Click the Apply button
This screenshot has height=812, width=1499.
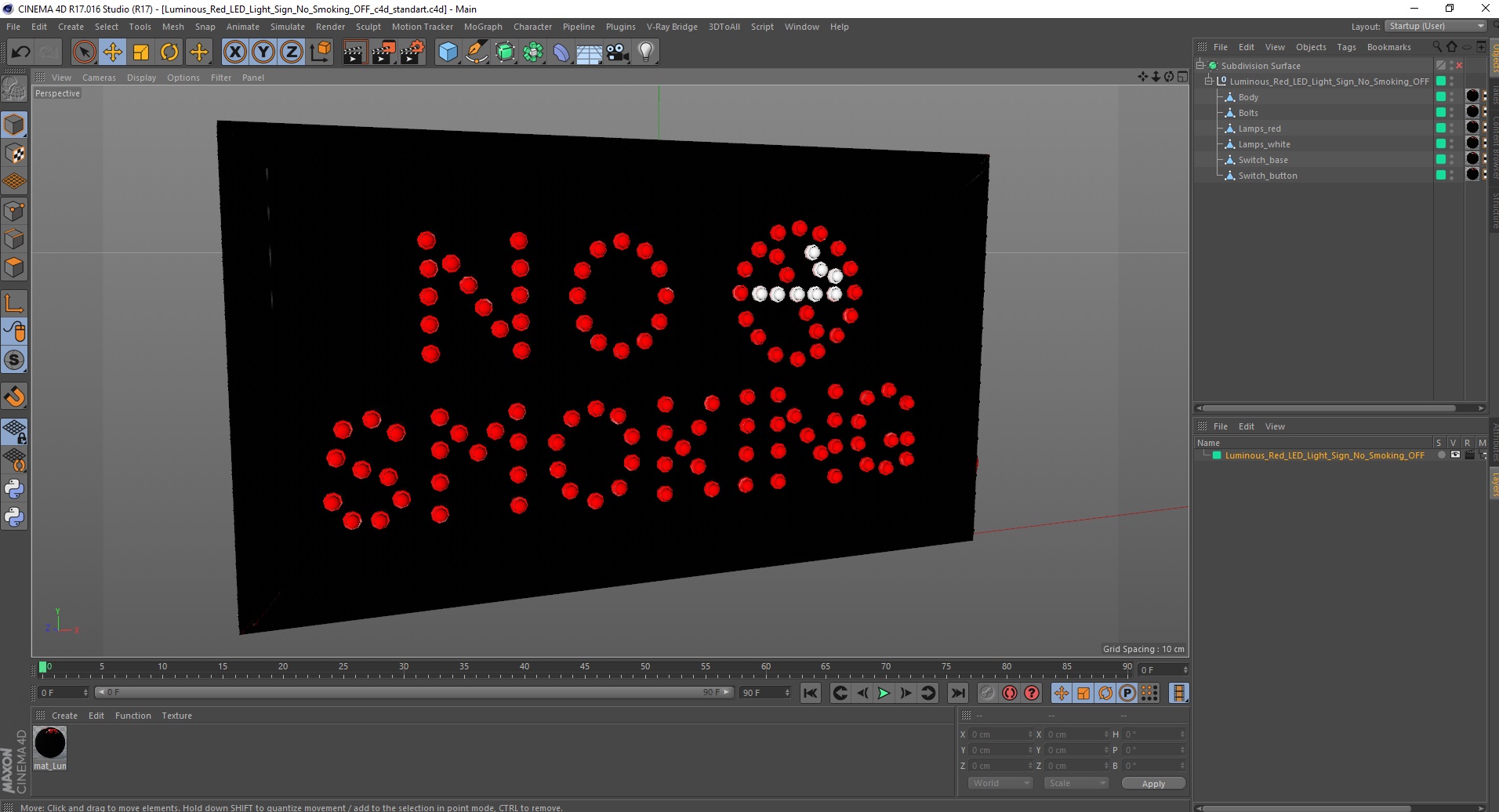pyautogui.click(x=1153, y=784)
